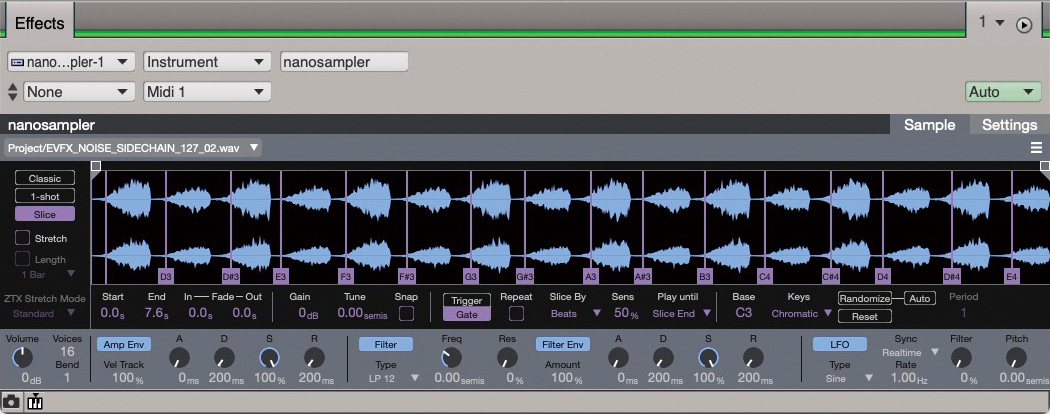
Task: Click the nanosampler name field
Action: (x=344, y=62)
